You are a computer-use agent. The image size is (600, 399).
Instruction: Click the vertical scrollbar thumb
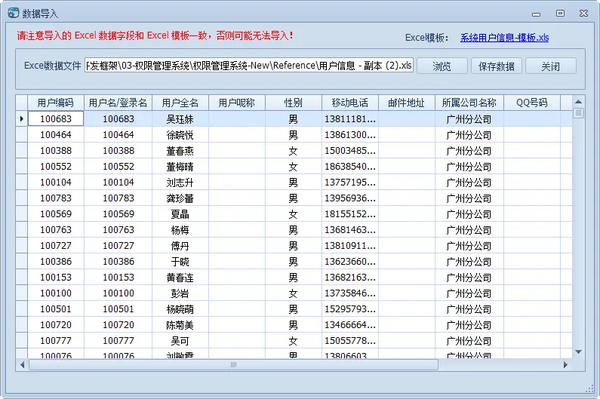[x=578, y=113]
